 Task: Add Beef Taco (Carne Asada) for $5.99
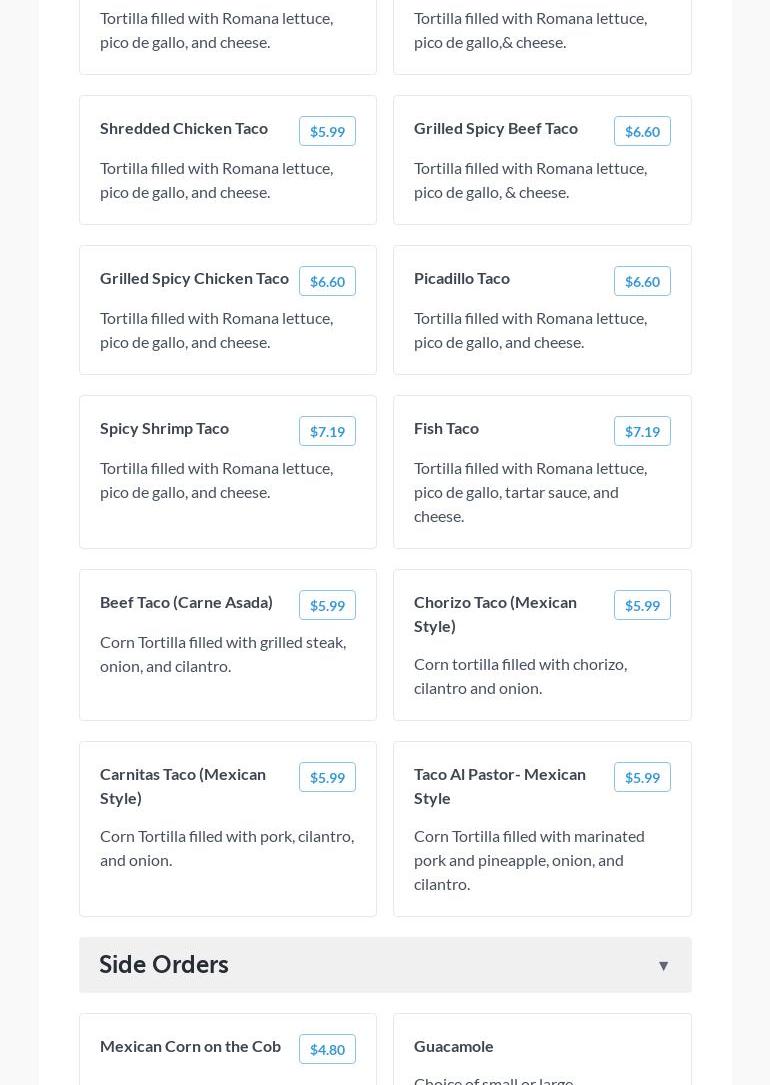327,605
